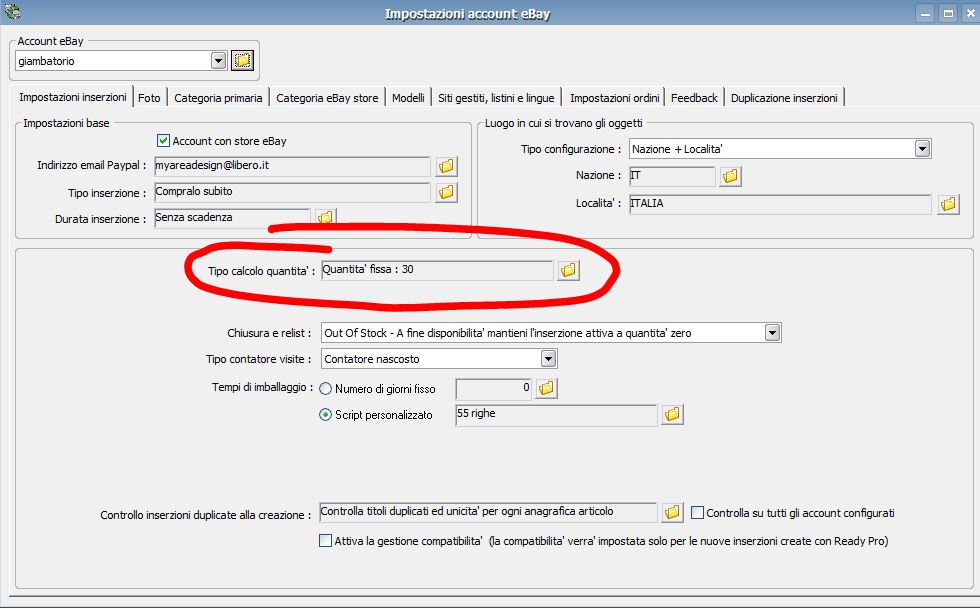Click folder icon beside Numero di giorni fisso value
This screenshot has height=609, width=980.
click(546, 388)
